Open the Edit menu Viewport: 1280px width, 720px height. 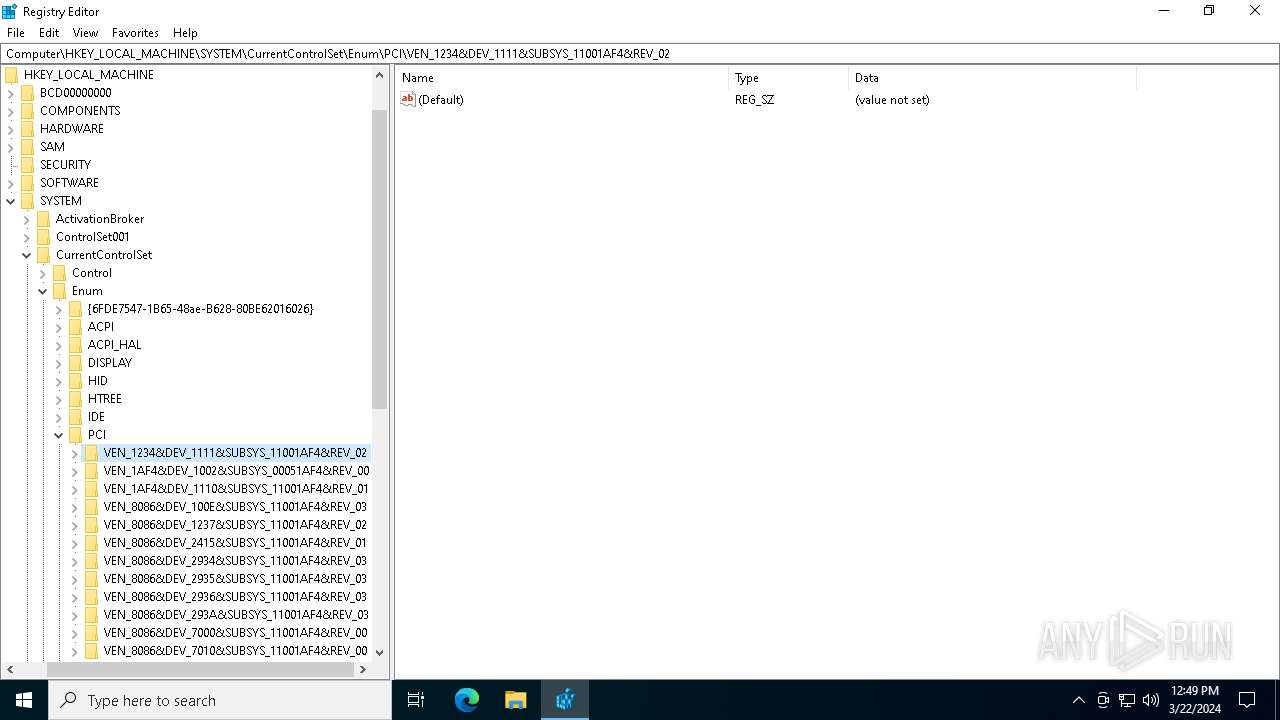49,33
